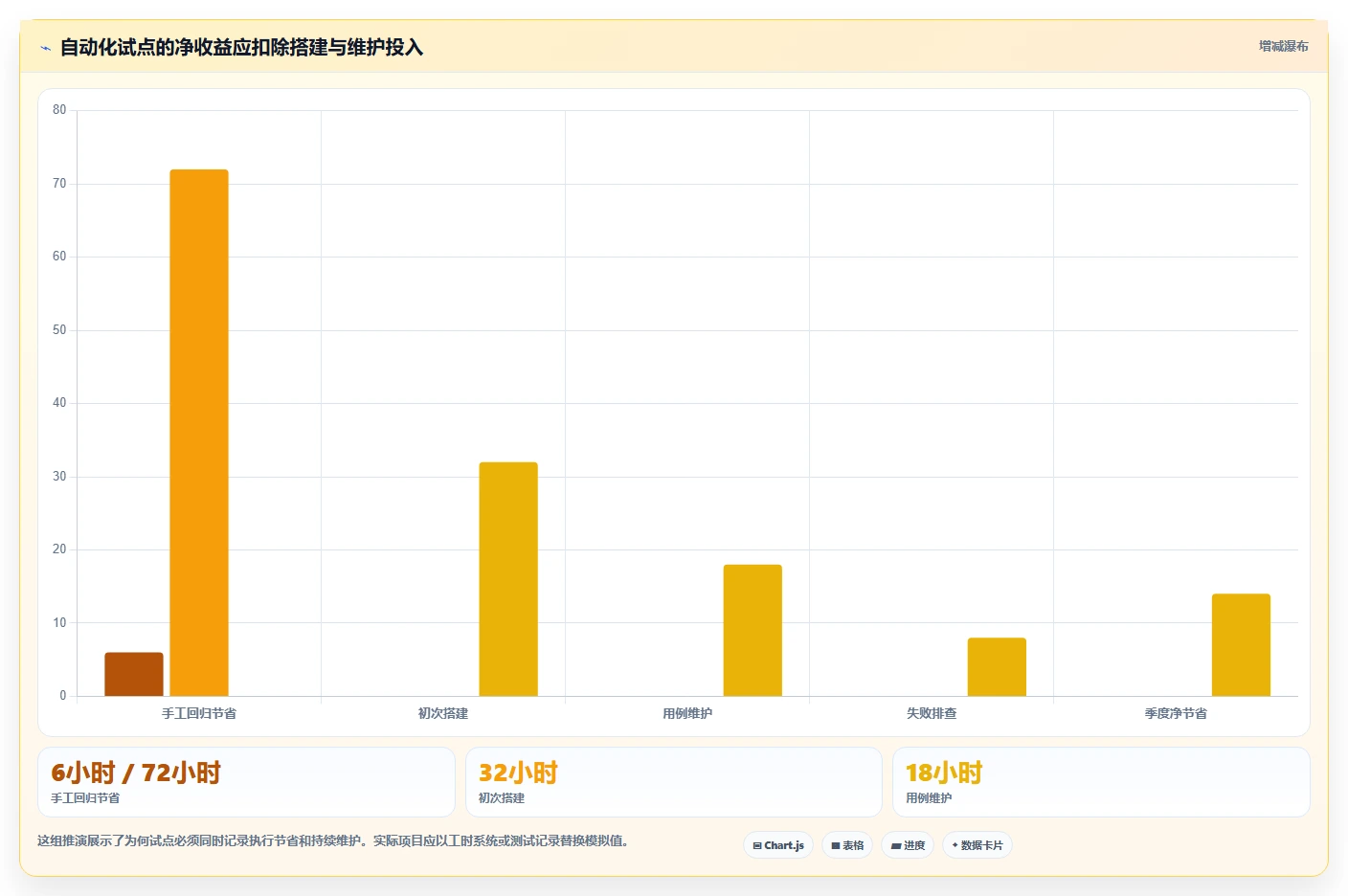Open the 18小时 stat card

tap(1101, 782)
